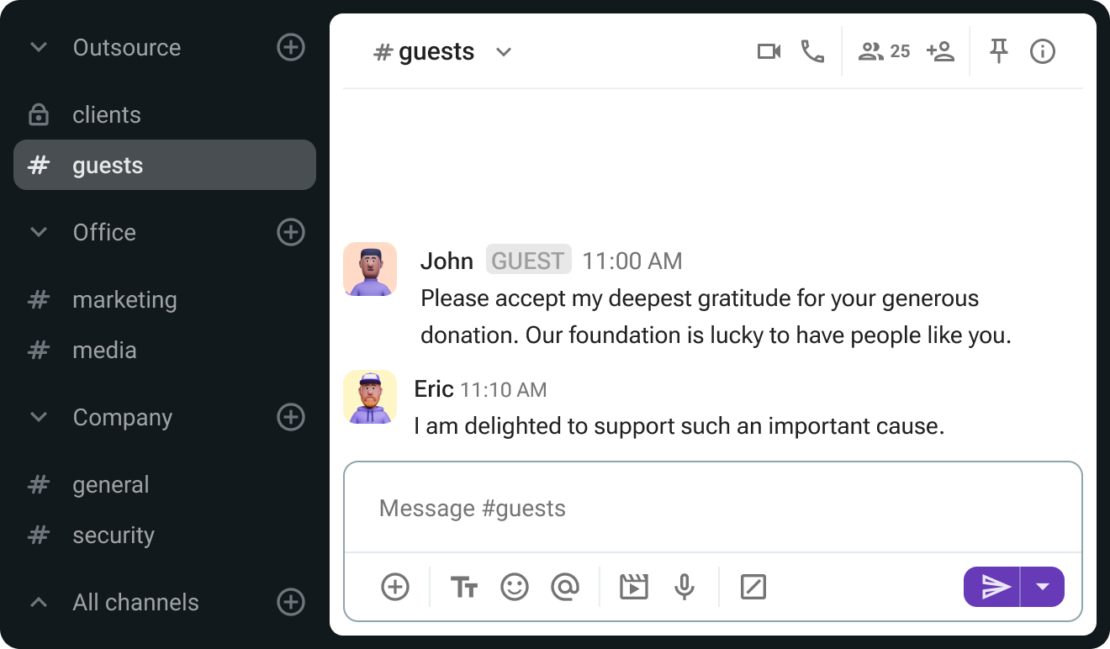Open the locked clients channel
Screen dimensions: 1110x649
coord(106,114)
